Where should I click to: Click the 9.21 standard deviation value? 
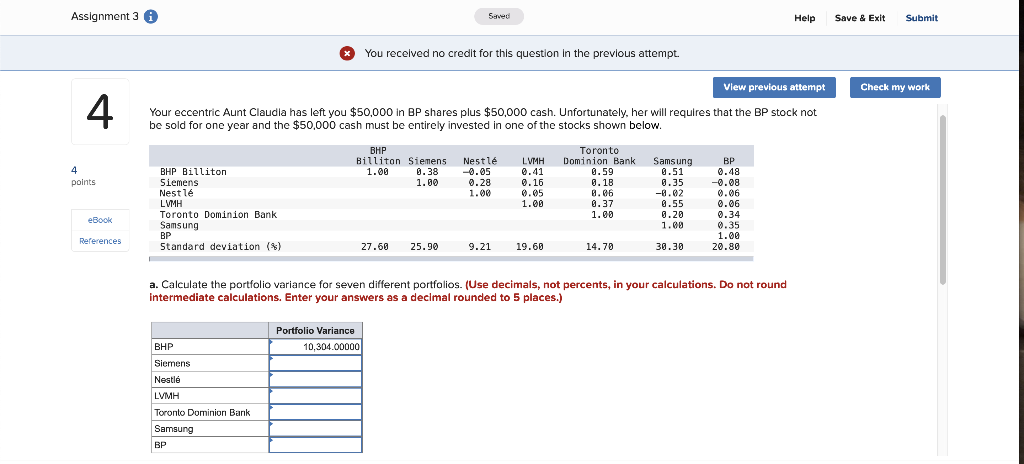[x=480, y=247]
